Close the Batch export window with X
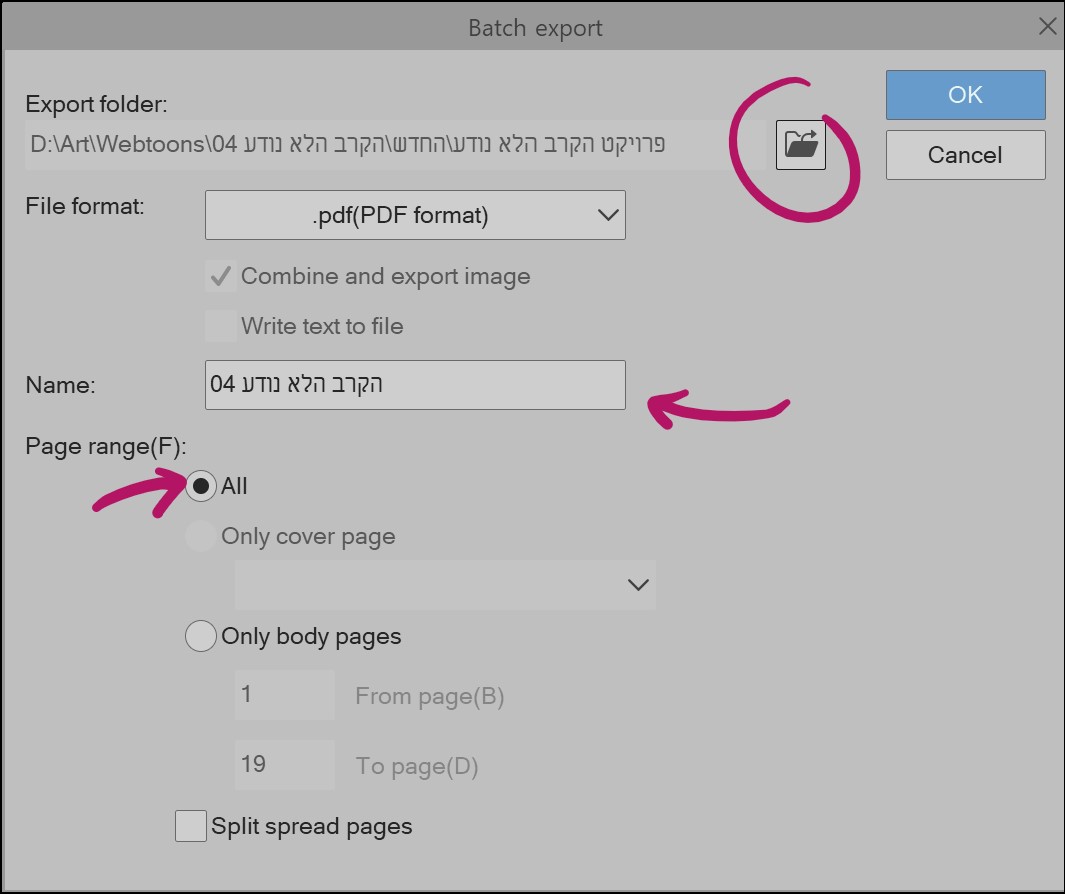 (x=1047, y=27)
